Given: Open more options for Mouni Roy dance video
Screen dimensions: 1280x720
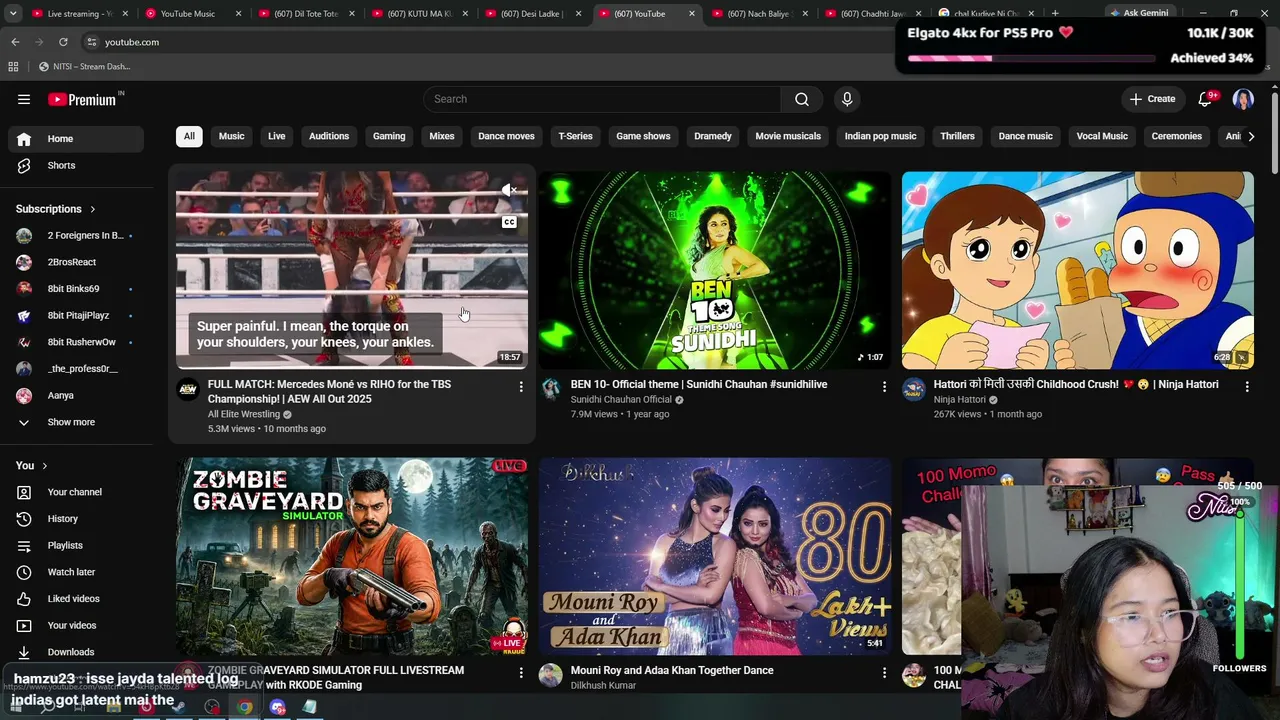Looking at the screenshot, I should (x=884, y=673).
